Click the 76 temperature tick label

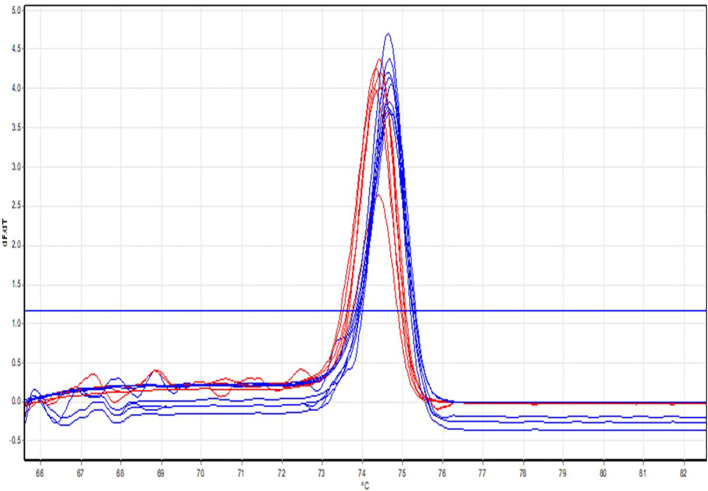[442, 473]
